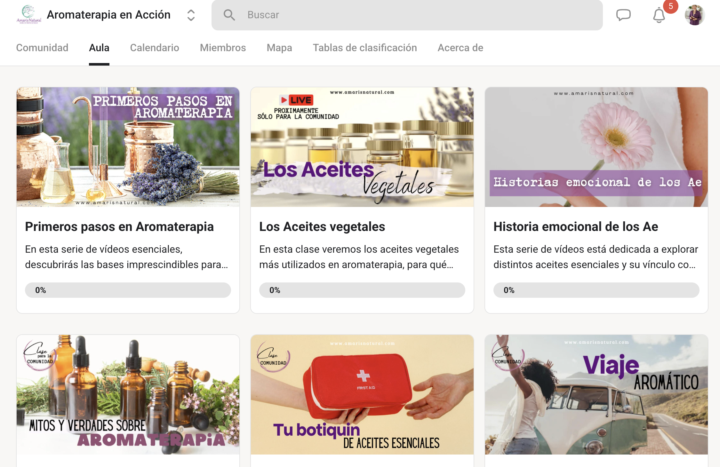Open the Calendario tab
The width and height of the screenshot is (720, 467).
click(154, 48)
